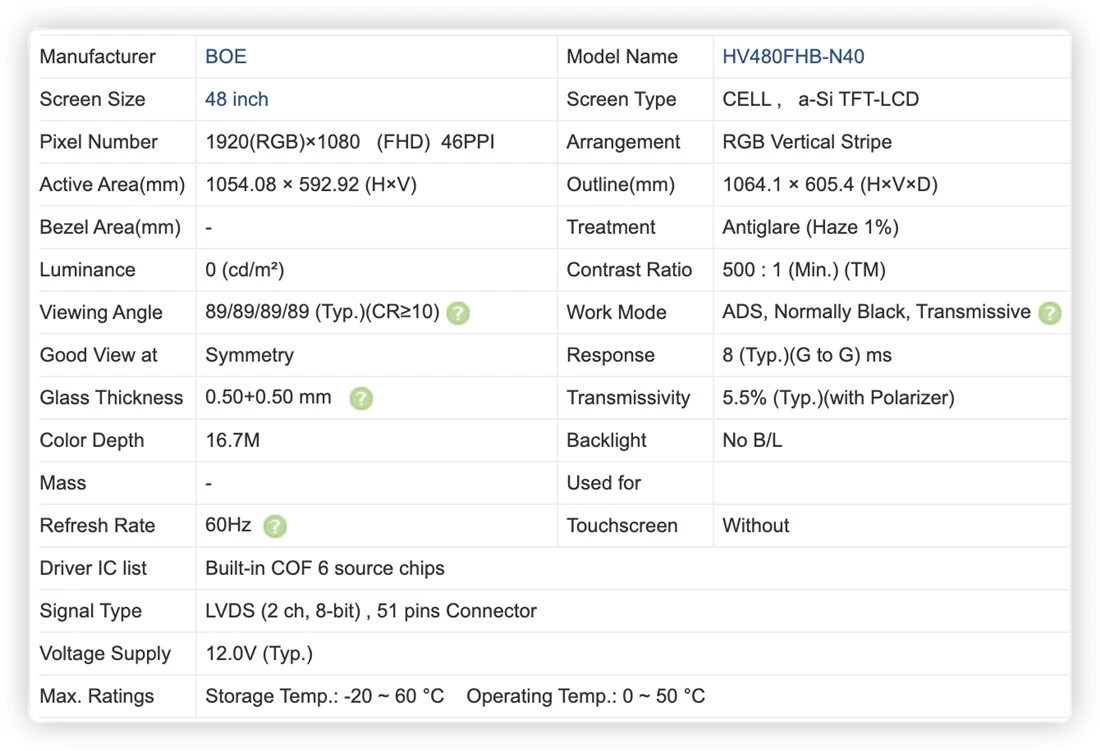Select the 16.7M color depth value

(232, 440)
